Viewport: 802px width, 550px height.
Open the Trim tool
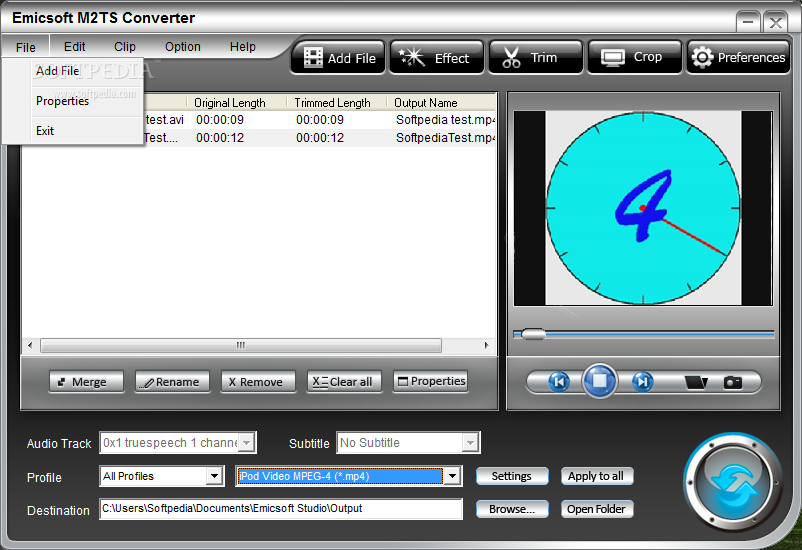[x=536, y=57]
